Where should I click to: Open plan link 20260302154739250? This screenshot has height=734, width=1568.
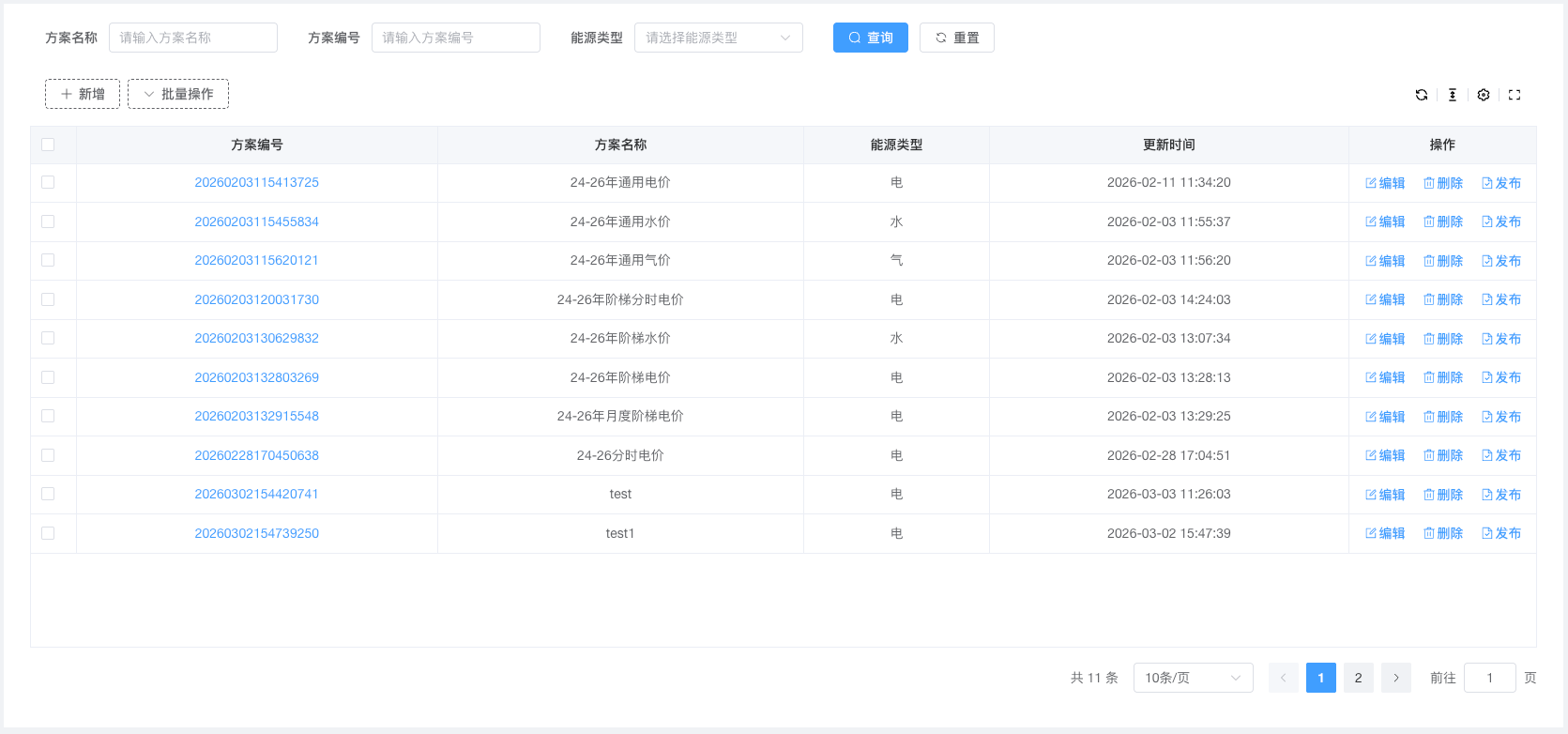tap(257, 533)
